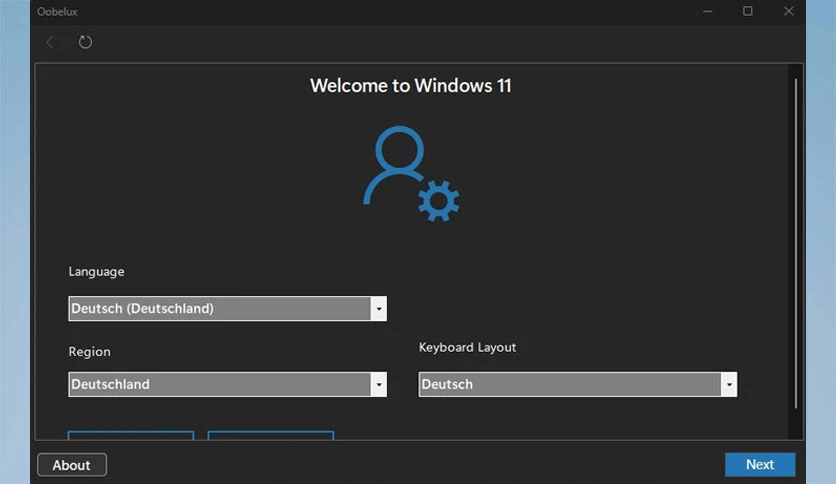Click the 'Welcome to Windows 11' heading
The width and height of the screenshot is (836, 484).
pos(411,86)
